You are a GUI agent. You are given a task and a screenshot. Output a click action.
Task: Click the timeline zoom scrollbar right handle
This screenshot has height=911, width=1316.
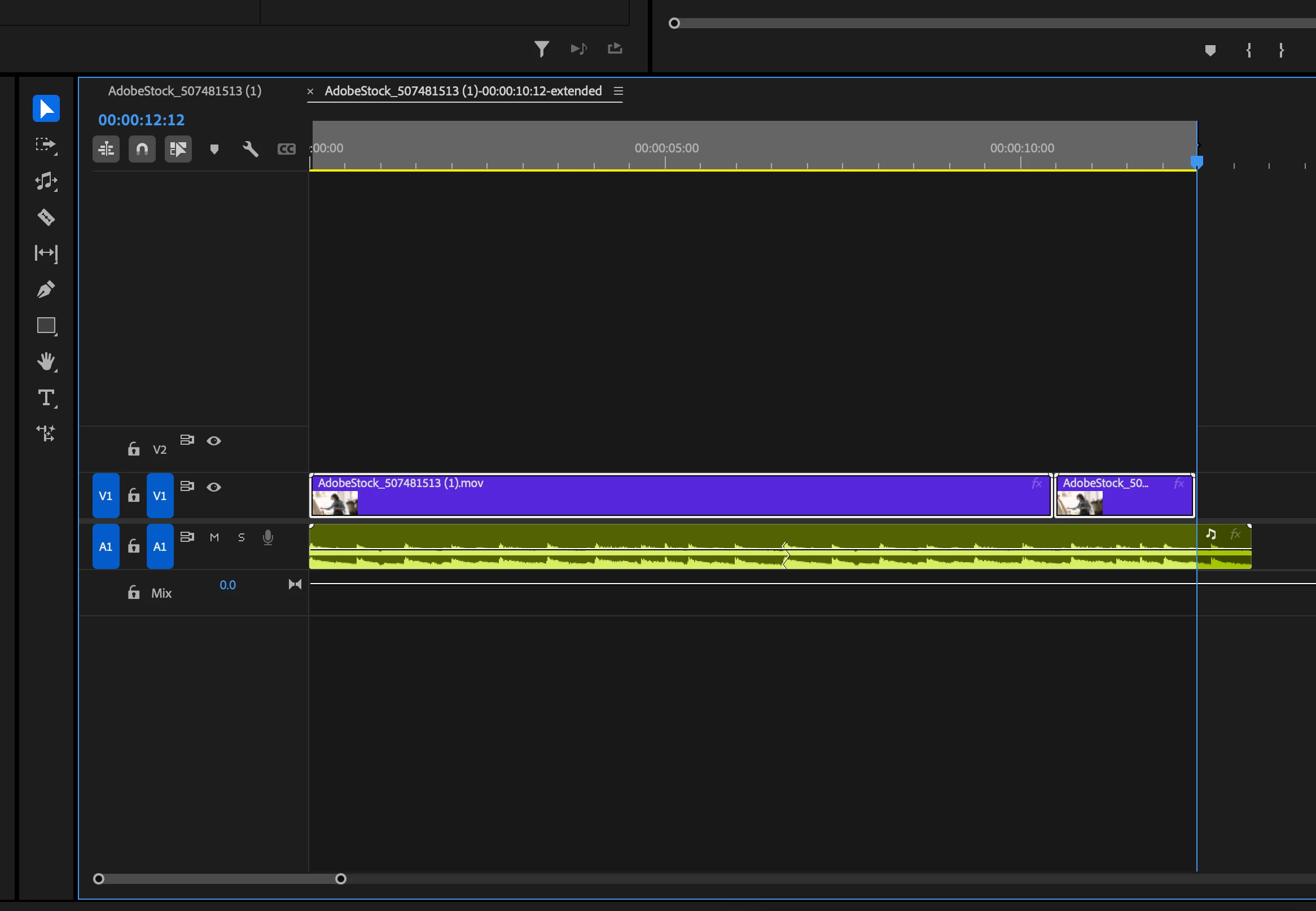point(340,878)
